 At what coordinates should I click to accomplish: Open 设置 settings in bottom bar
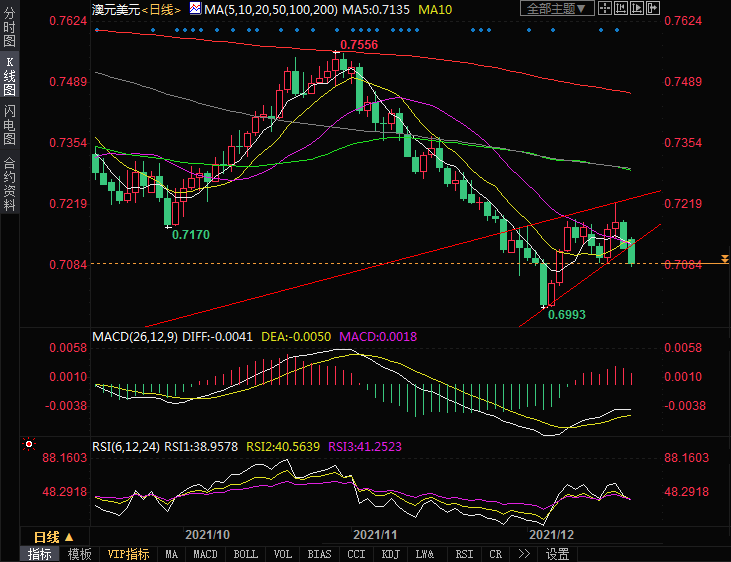(558, 554)
